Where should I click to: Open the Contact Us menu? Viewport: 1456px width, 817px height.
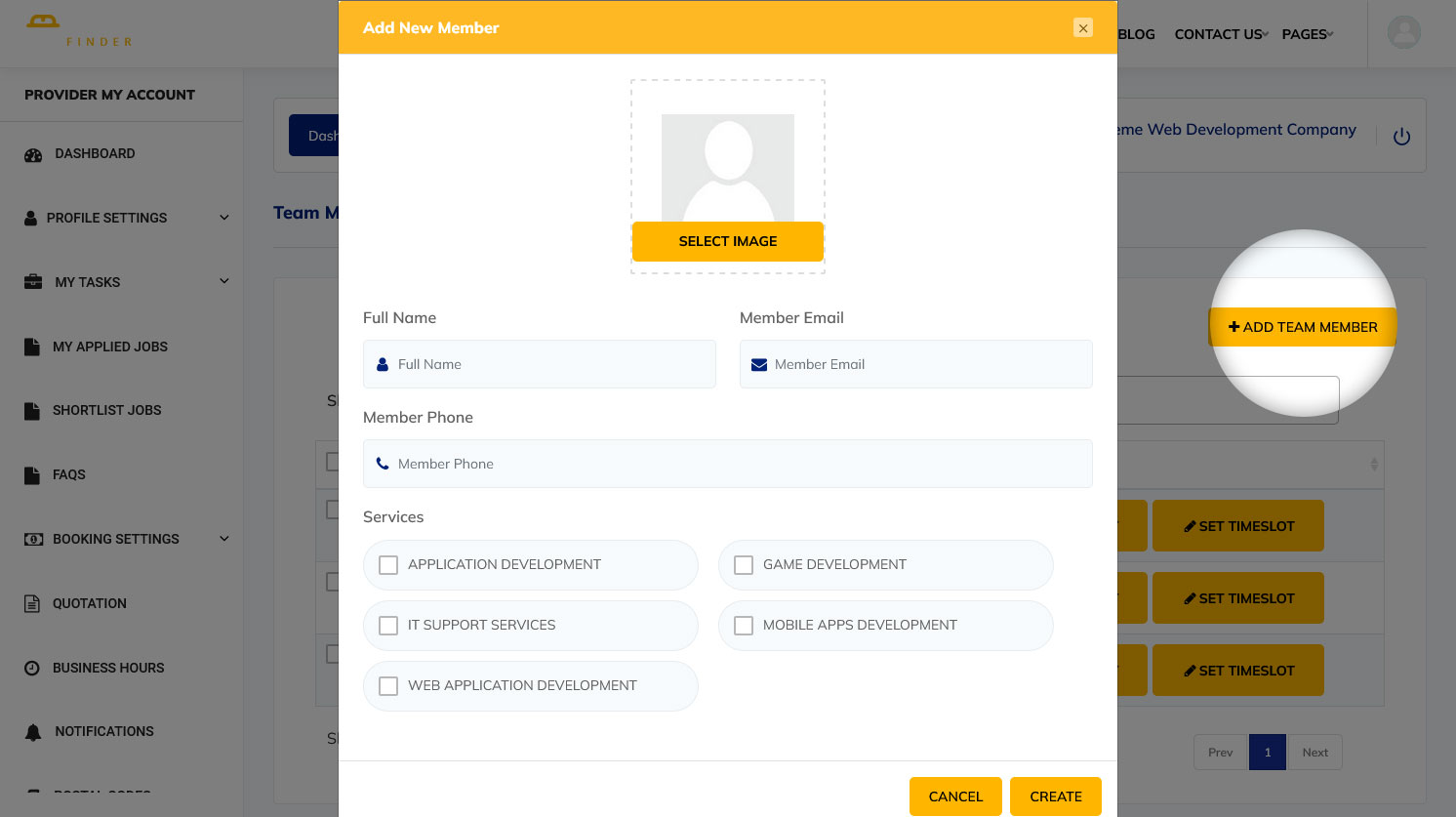(x=1220, y=34)
